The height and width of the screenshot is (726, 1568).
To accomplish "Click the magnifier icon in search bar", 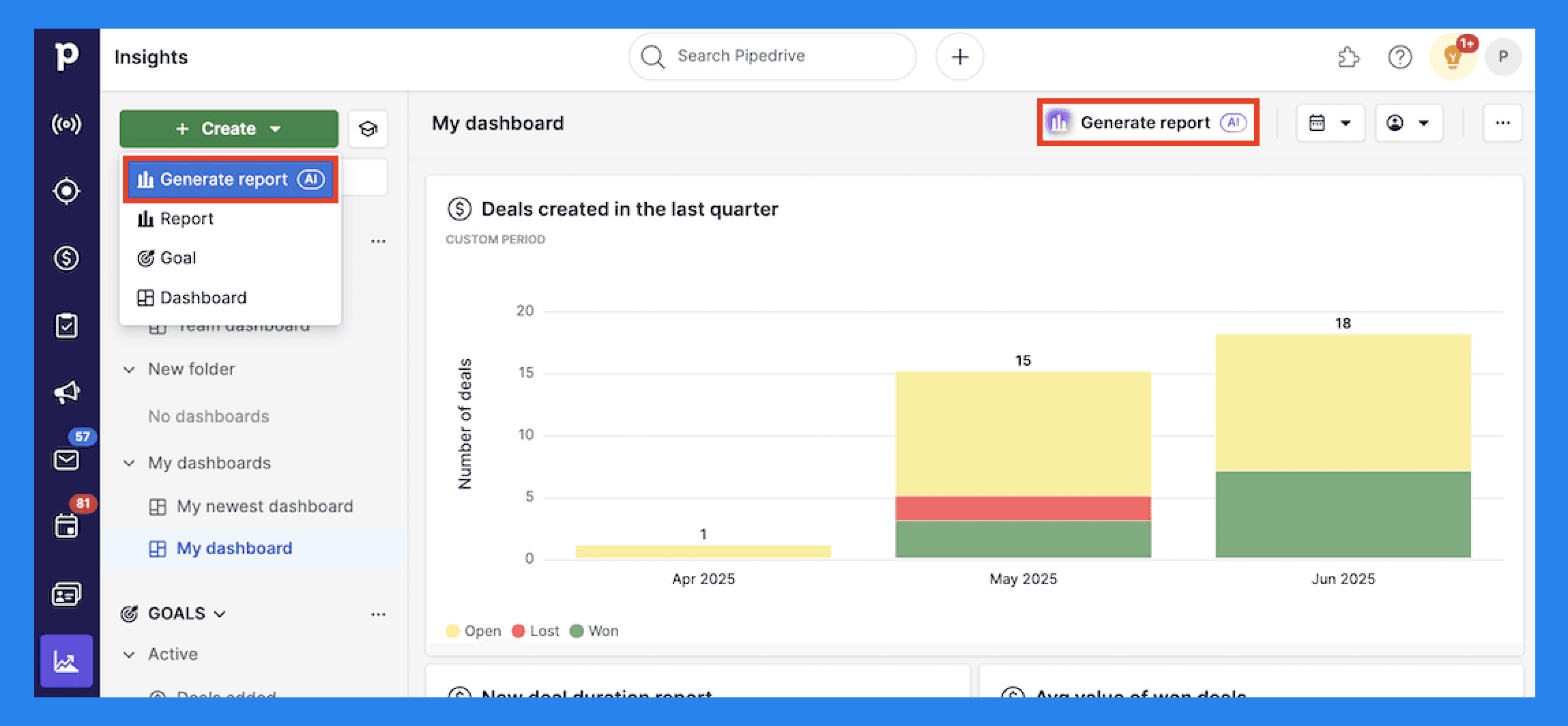I will click(x=652, y=57).
